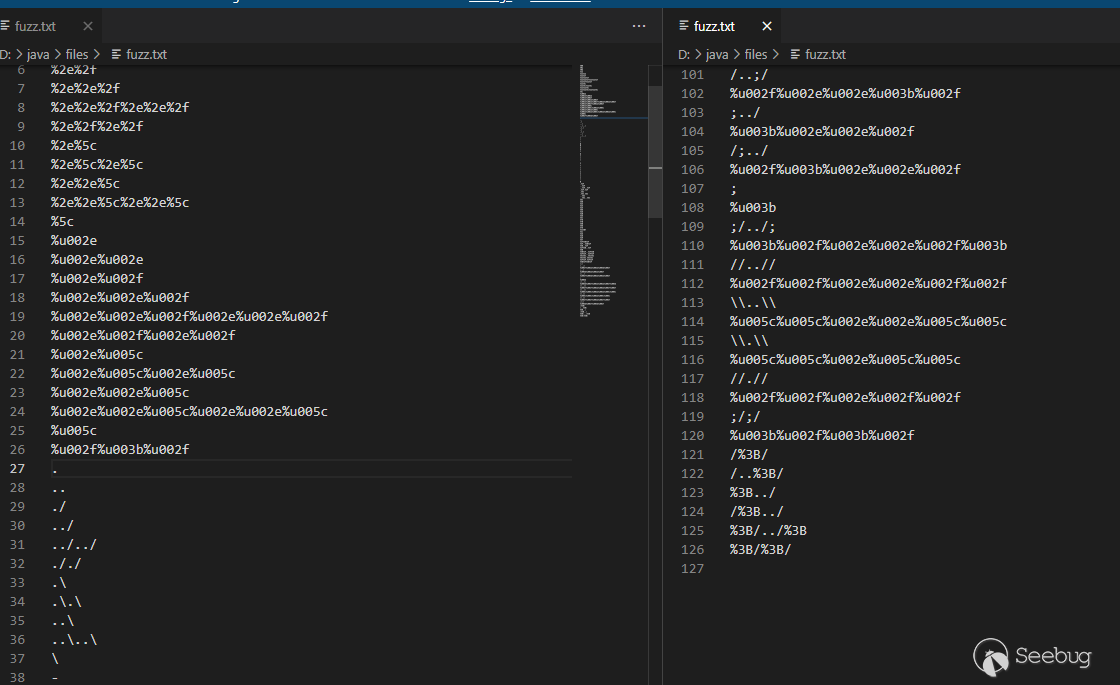Close the left fuzz.txt tab

click(x=88, y=26)
